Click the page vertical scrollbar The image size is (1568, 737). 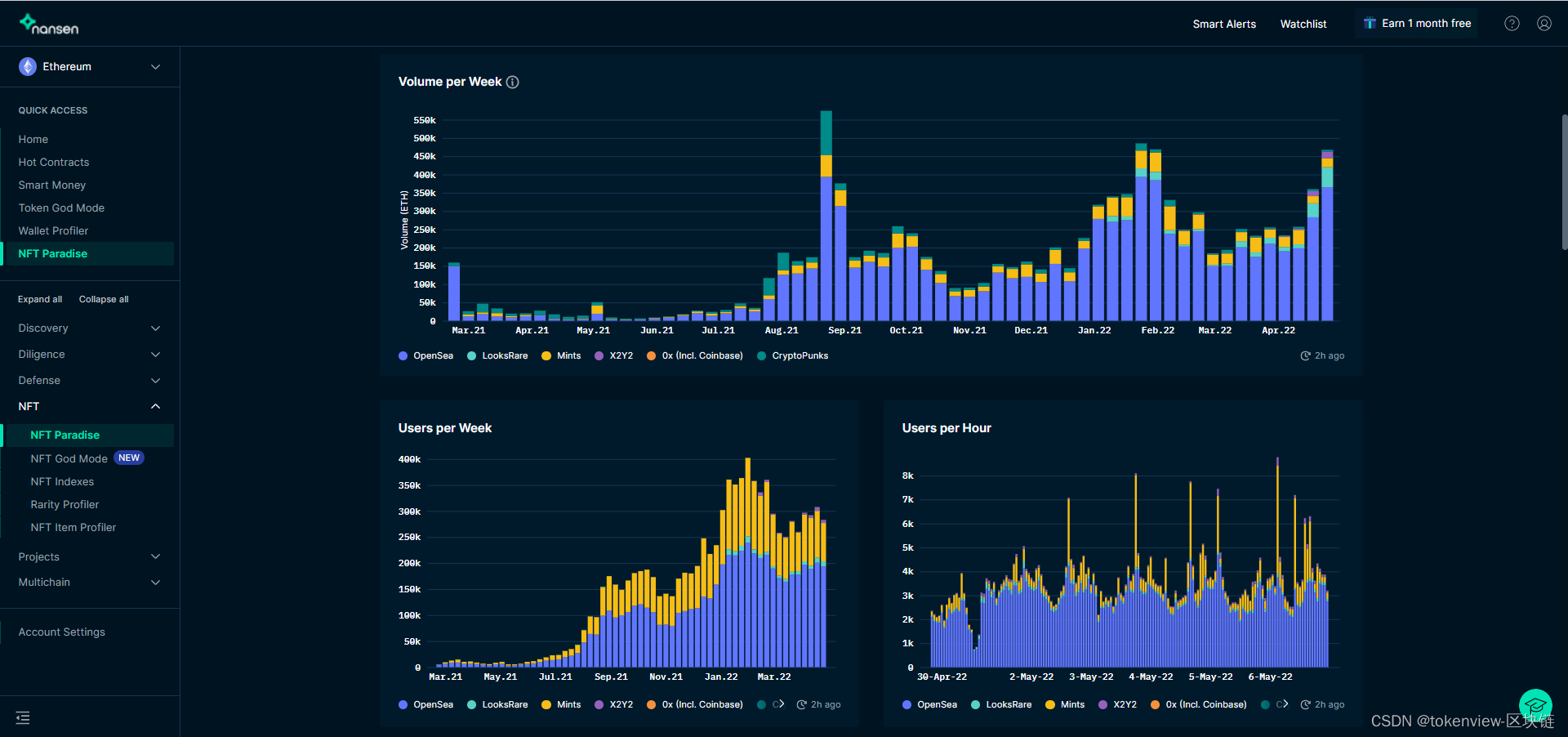pos(1564,181)
